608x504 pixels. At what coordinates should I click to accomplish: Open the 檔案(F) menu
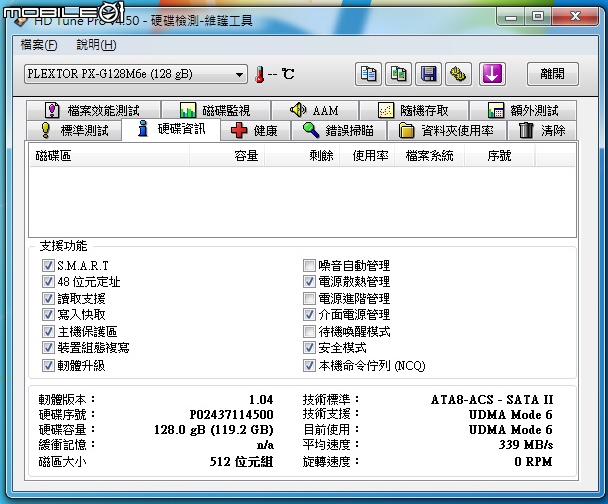(x=39, y=45)
